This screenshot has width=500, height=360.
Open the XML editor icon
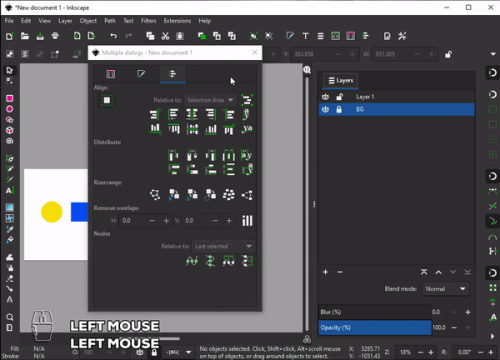[x=335, y=36]
